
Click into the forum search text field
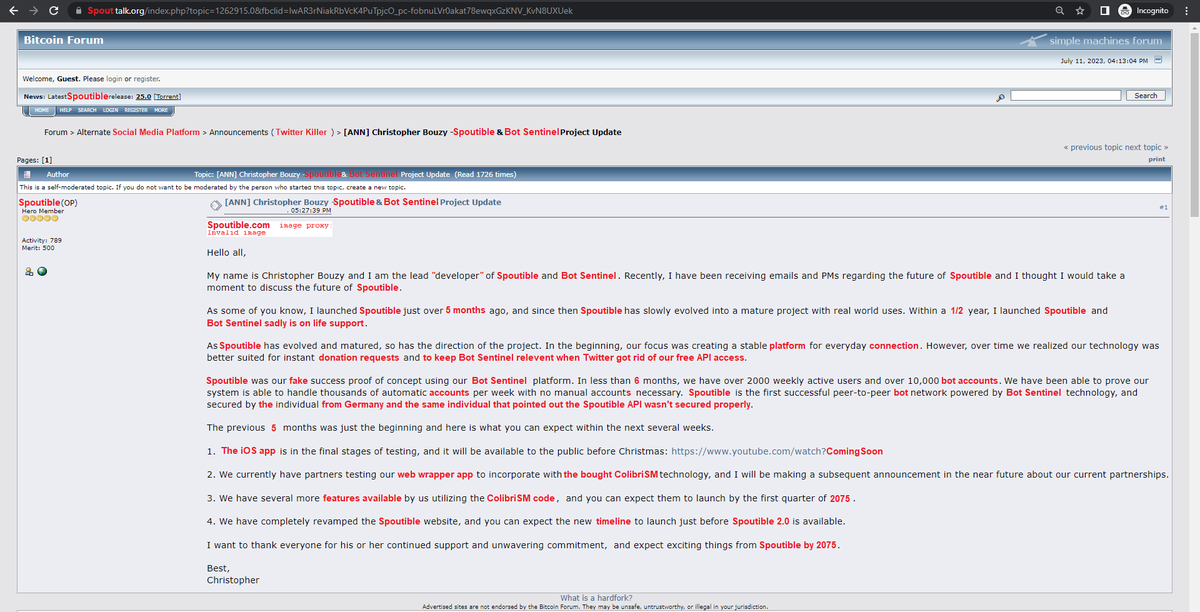[1065, 95]
